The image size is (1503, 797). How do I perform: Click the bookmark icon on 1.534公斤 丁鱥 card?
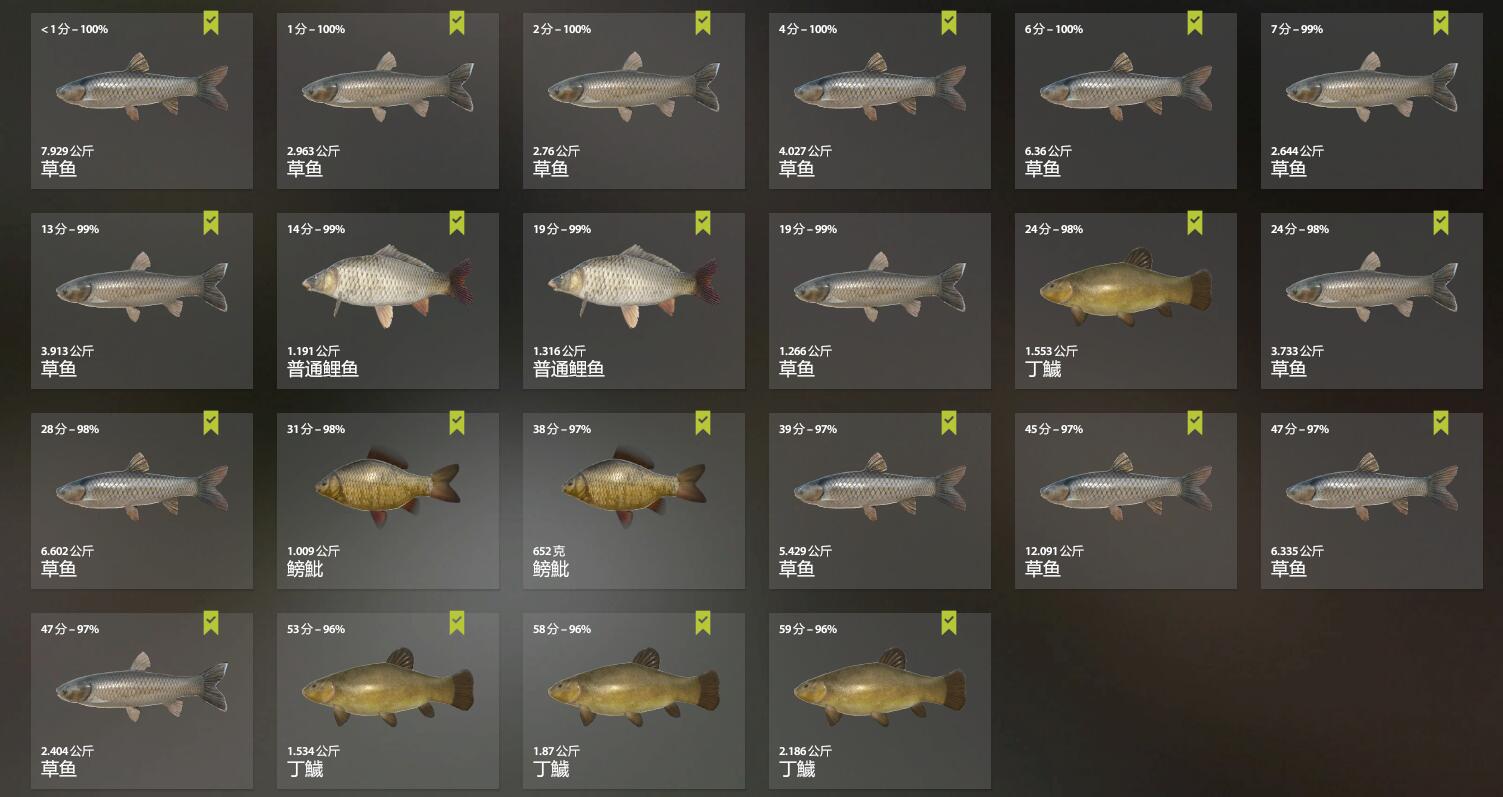pos(457,623)
